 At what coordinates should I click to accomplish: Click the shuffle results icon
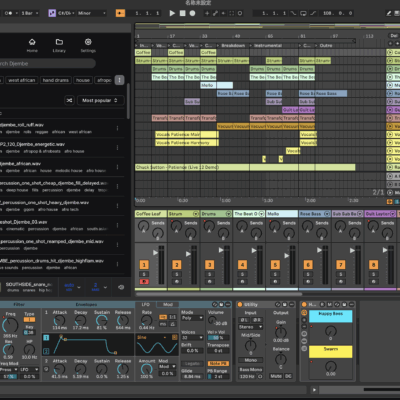[69, 100]
